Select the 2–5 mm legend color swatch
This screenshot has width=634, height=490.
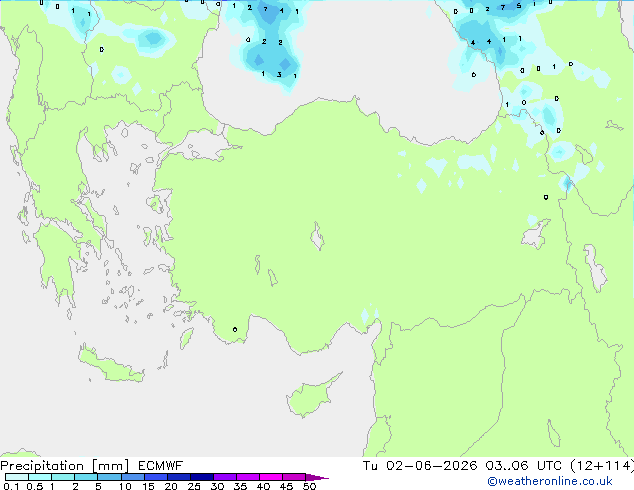click(86, 477)
